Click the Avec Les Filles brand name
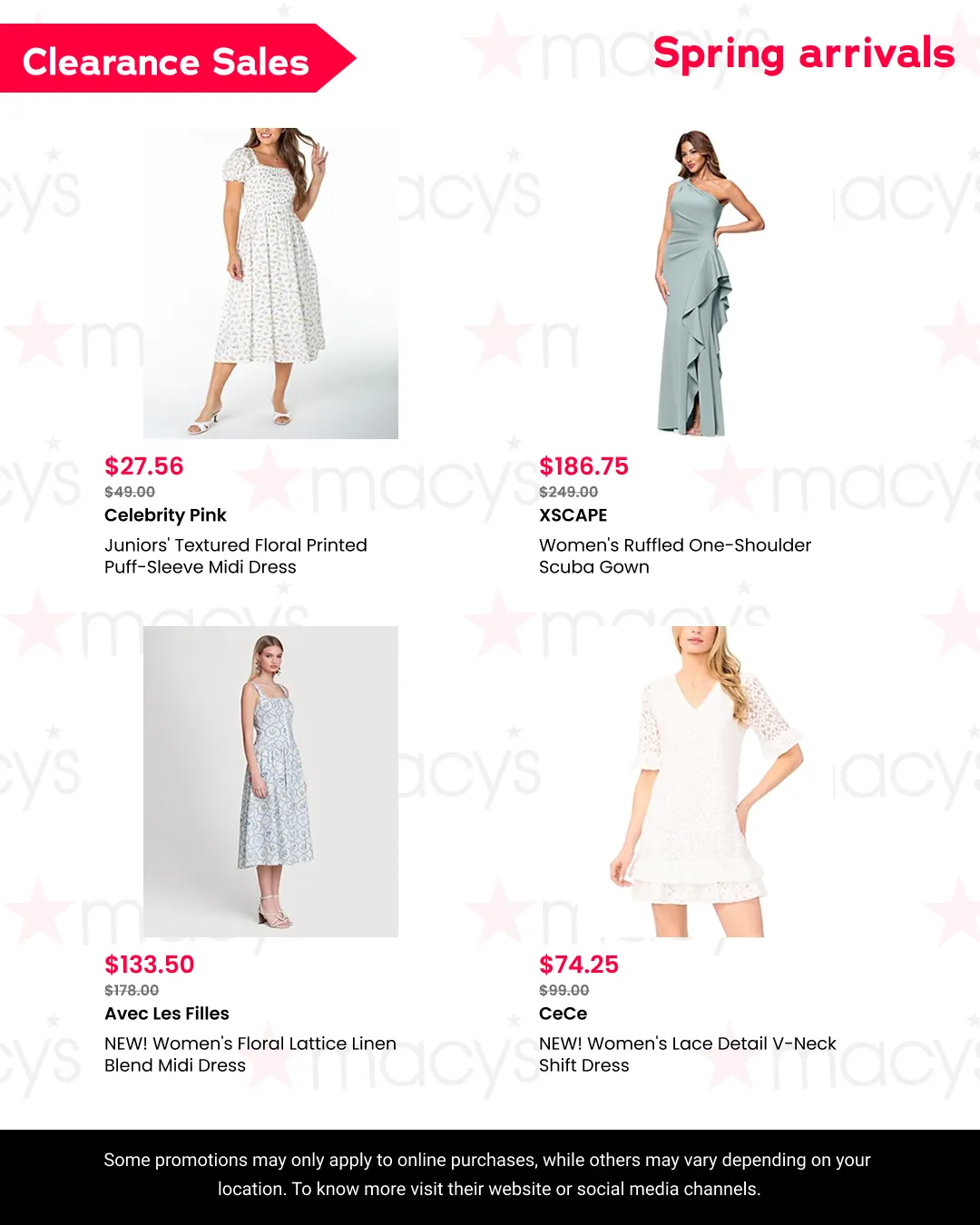The width and height of the screenshot is (980, 1225). [x=167, y=1014]
